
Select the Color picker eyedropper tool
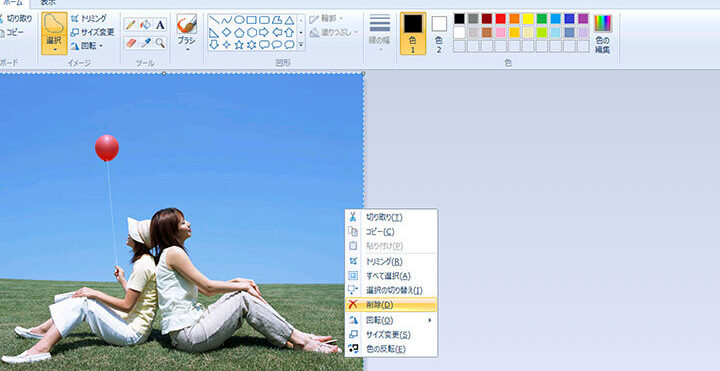coord(146,43)
